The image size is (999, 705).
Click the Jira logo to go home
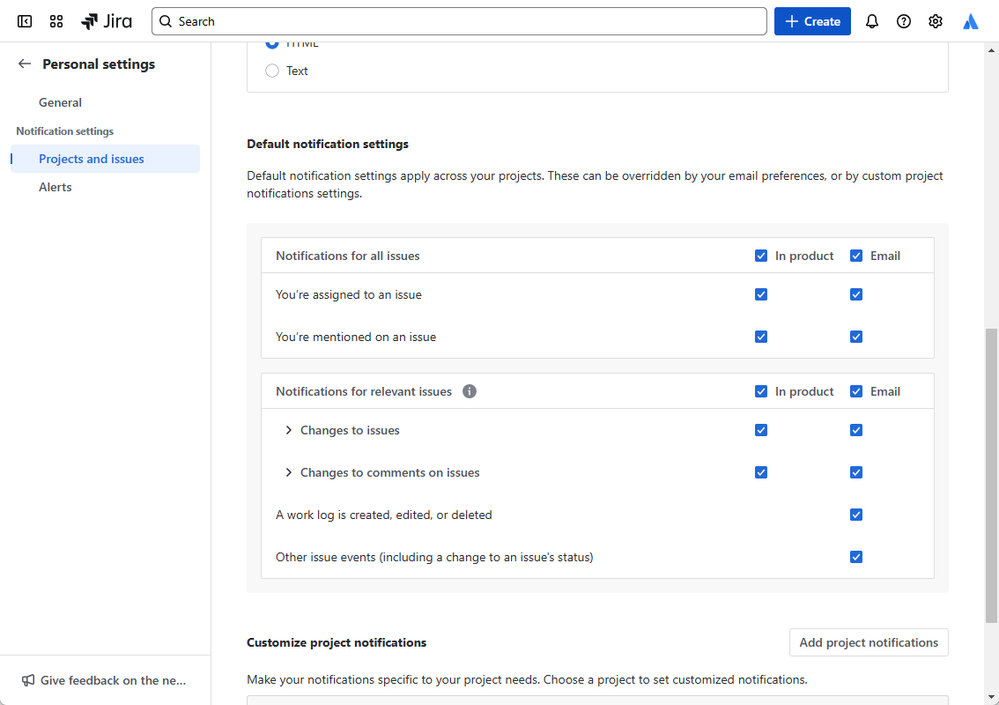coord(106,21)
